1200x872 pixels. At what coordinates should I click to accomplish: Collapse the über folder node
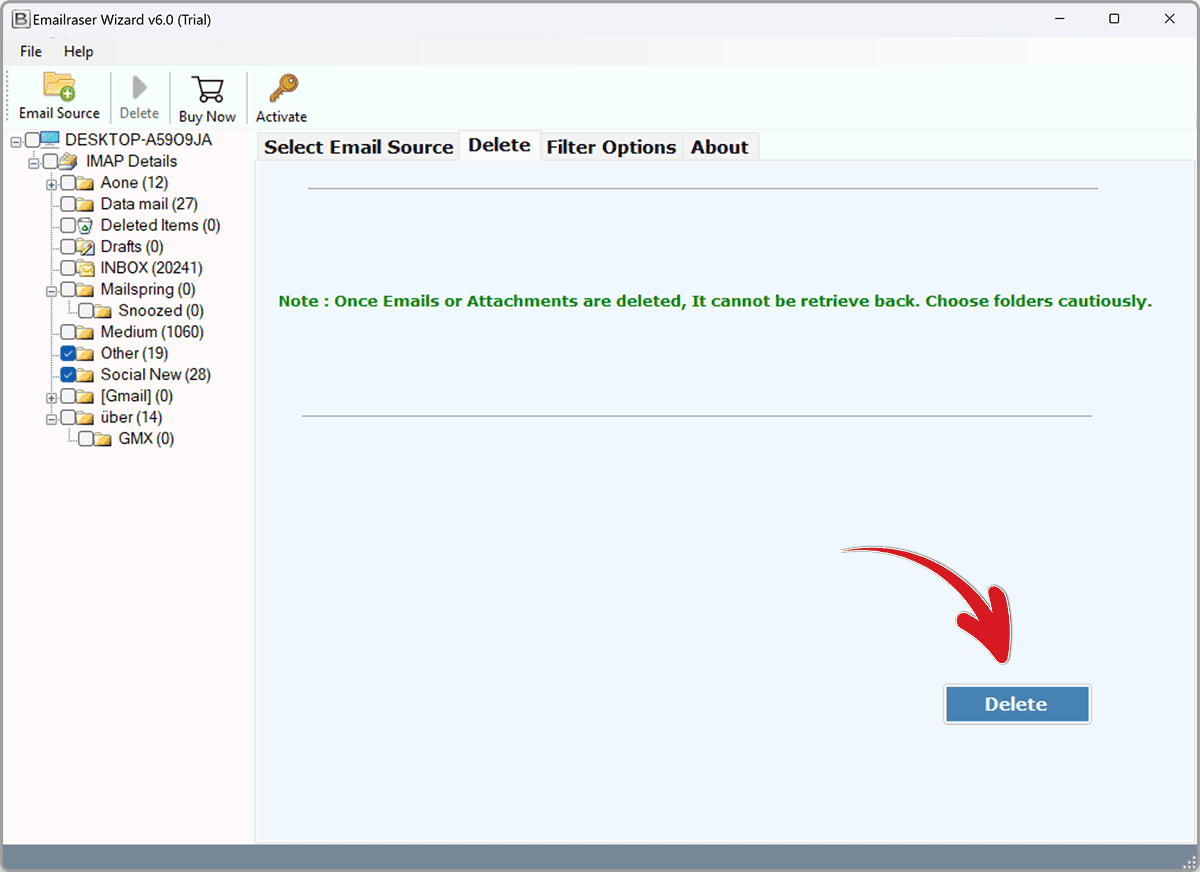point(51,418)
